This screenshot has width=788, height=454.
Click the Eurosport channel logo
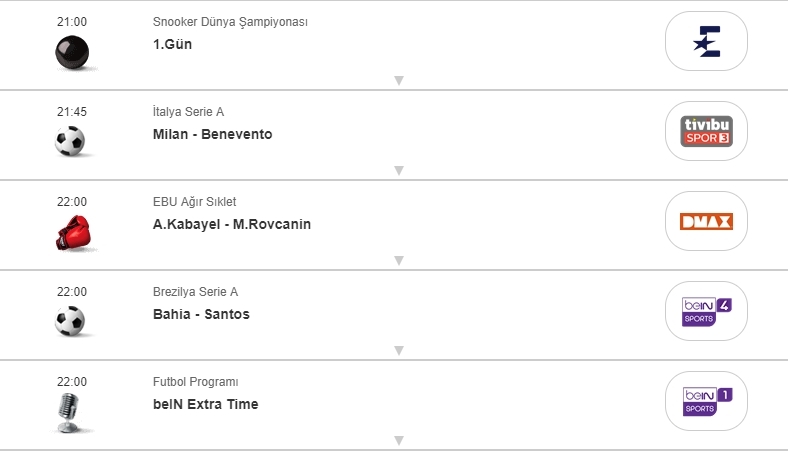pyautogui.click(x=706, y=41)
